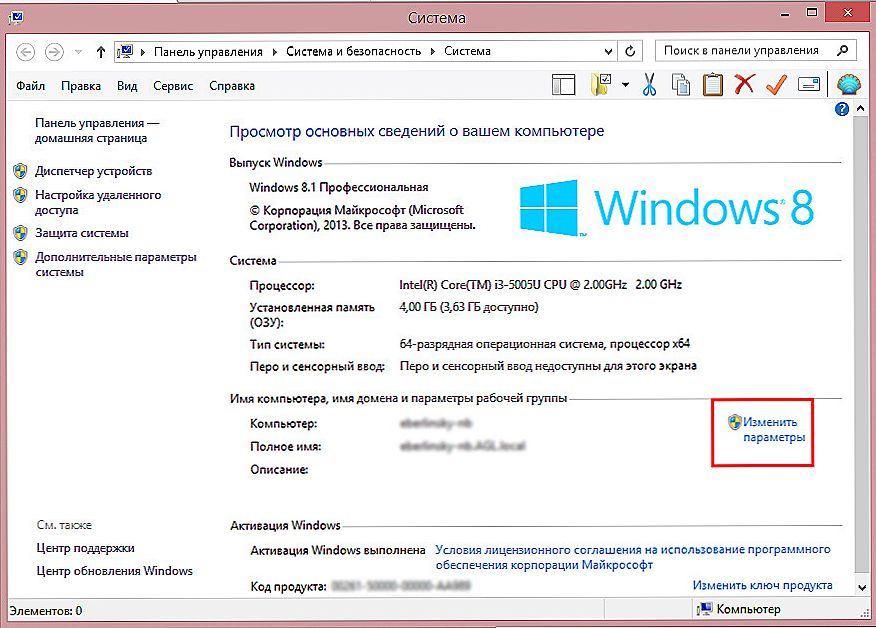The width and height of the screenshot is (876, 628).
Task: Go up one level with Up arrow
Action: tap(101, 52)
